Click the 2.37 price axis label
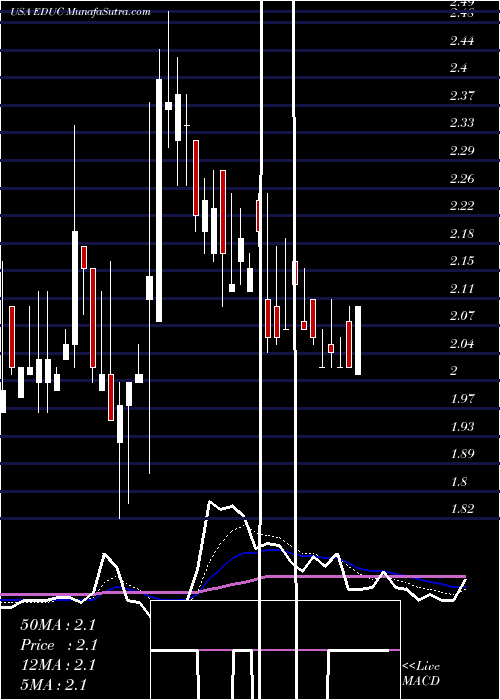 (462, 96)
